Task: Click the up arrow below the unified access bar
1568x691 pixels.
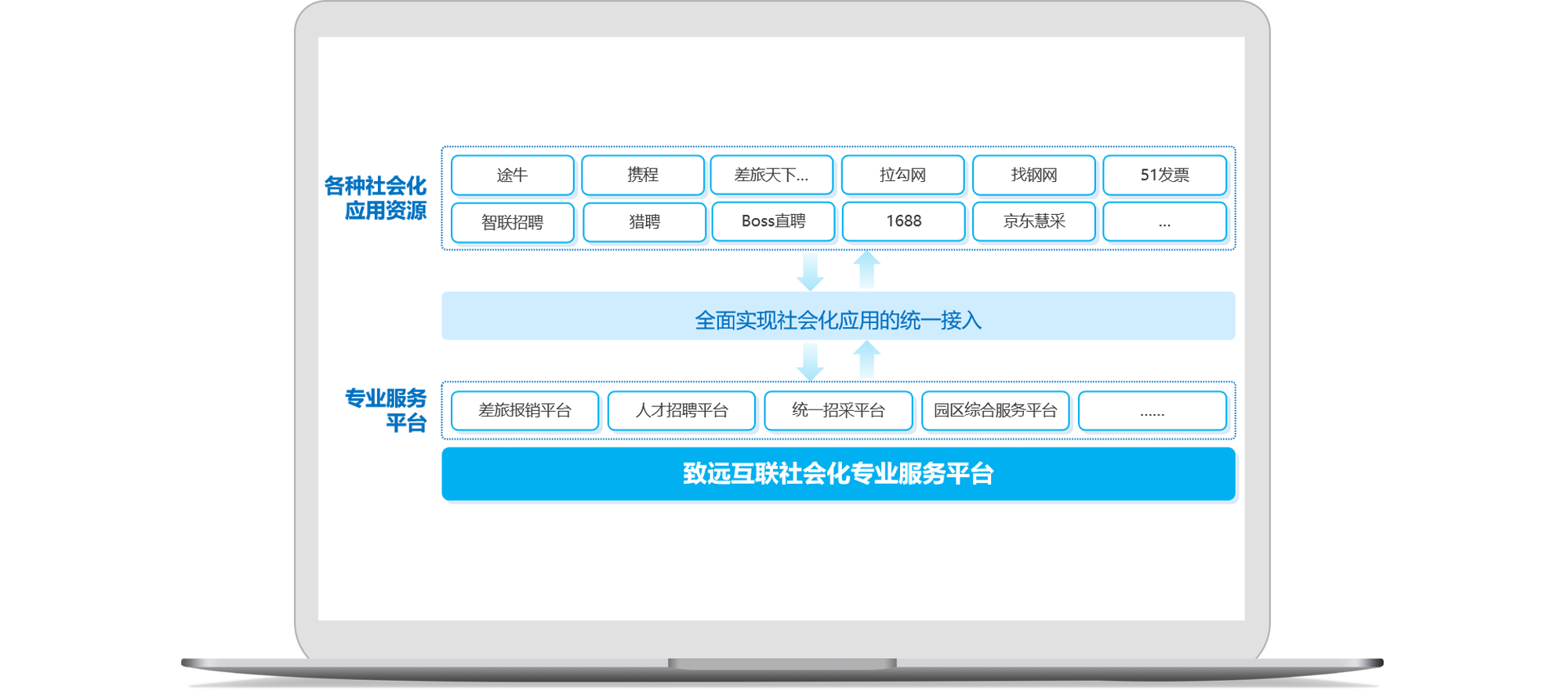Action: tap(866, 360)
